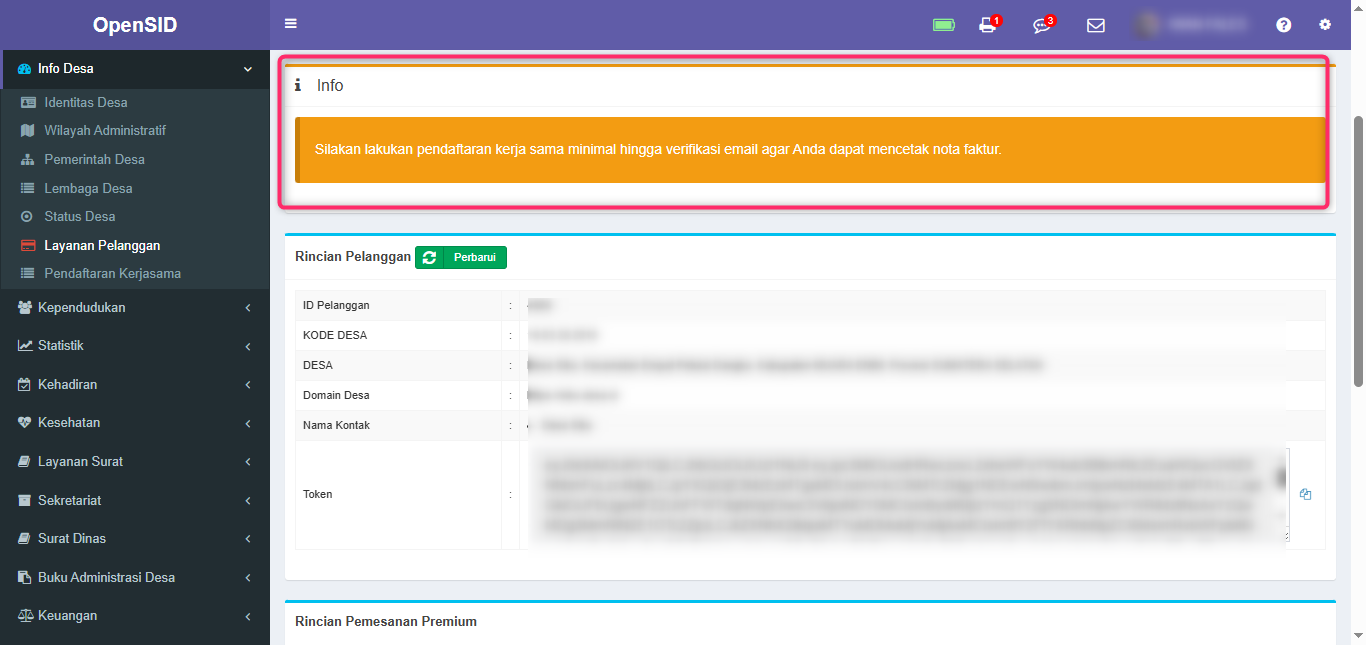This screenshot has height=645, width=1366.
Task: Open the chat messages icon
Action: point(1042,25)
